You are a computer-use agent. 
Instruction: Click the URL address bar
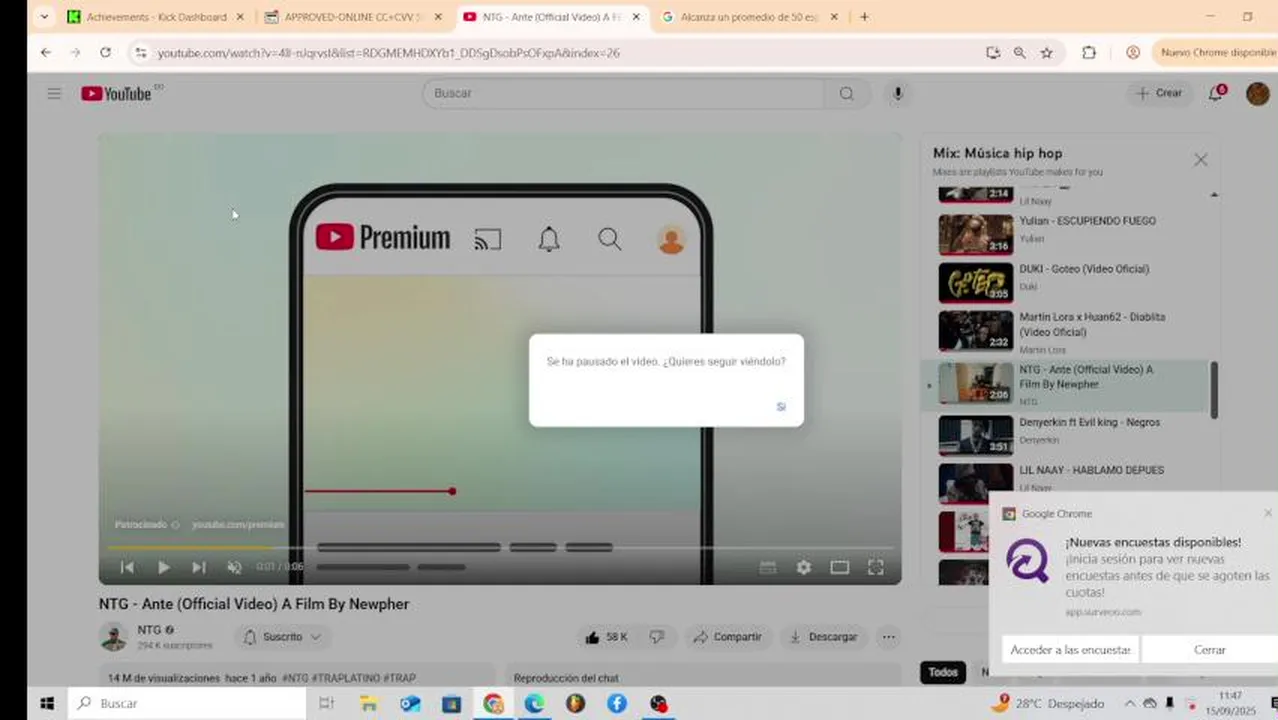560,53
